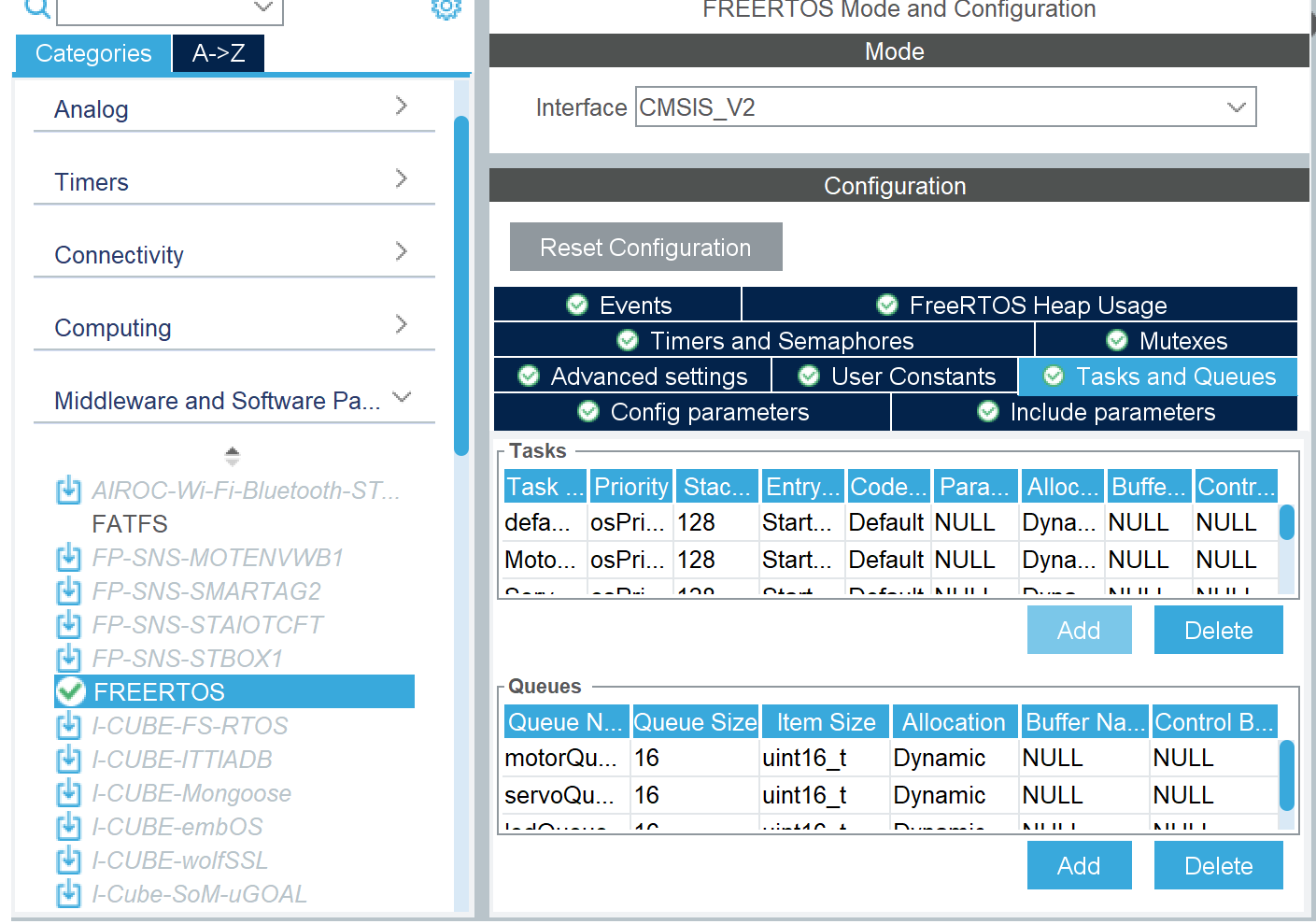1316x924 pixels.
Task: Click download icon beside I-CUBE-Mongoose
Action: point(68,793)
